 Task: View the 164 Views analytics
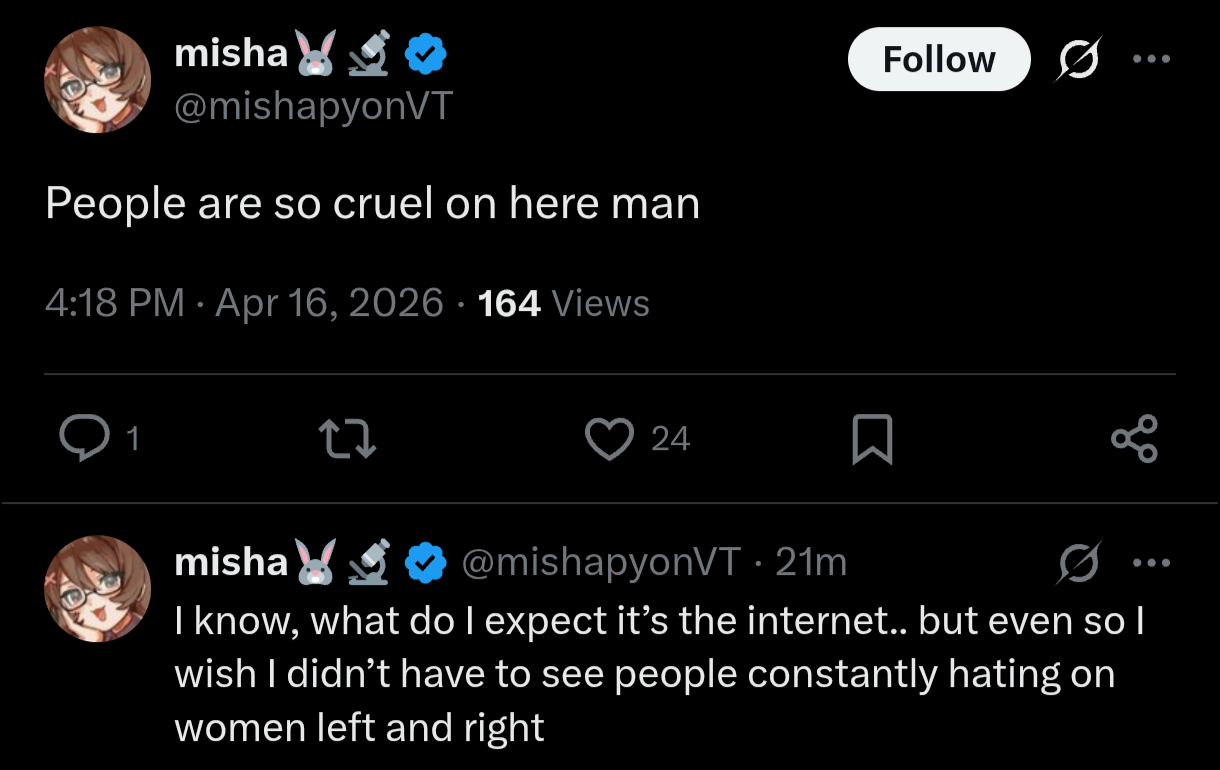pyautogui.click(x=564, y=303)
